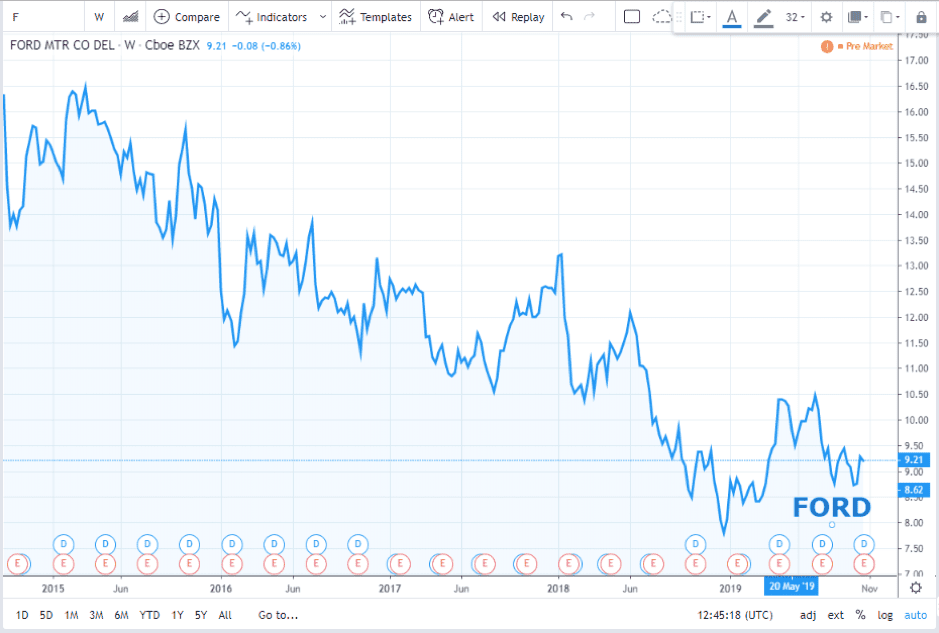939x633 pixels.
Task: Click the Go to... date button
Action: [278, 615]
